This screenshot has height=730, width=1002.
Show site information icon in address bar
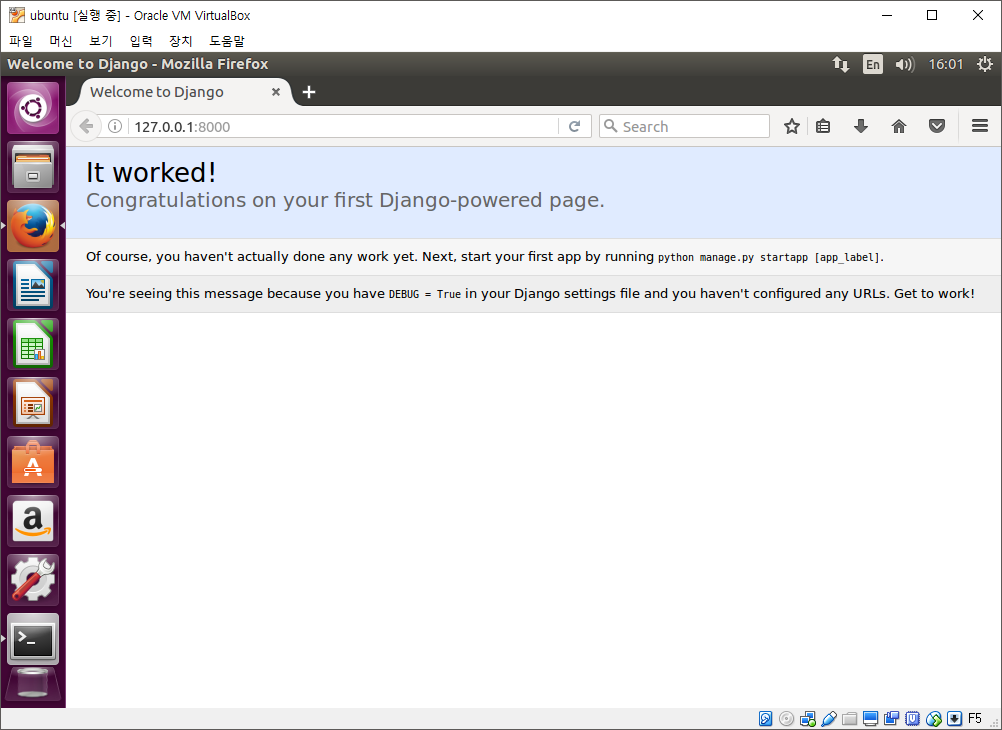coord(115,127)
